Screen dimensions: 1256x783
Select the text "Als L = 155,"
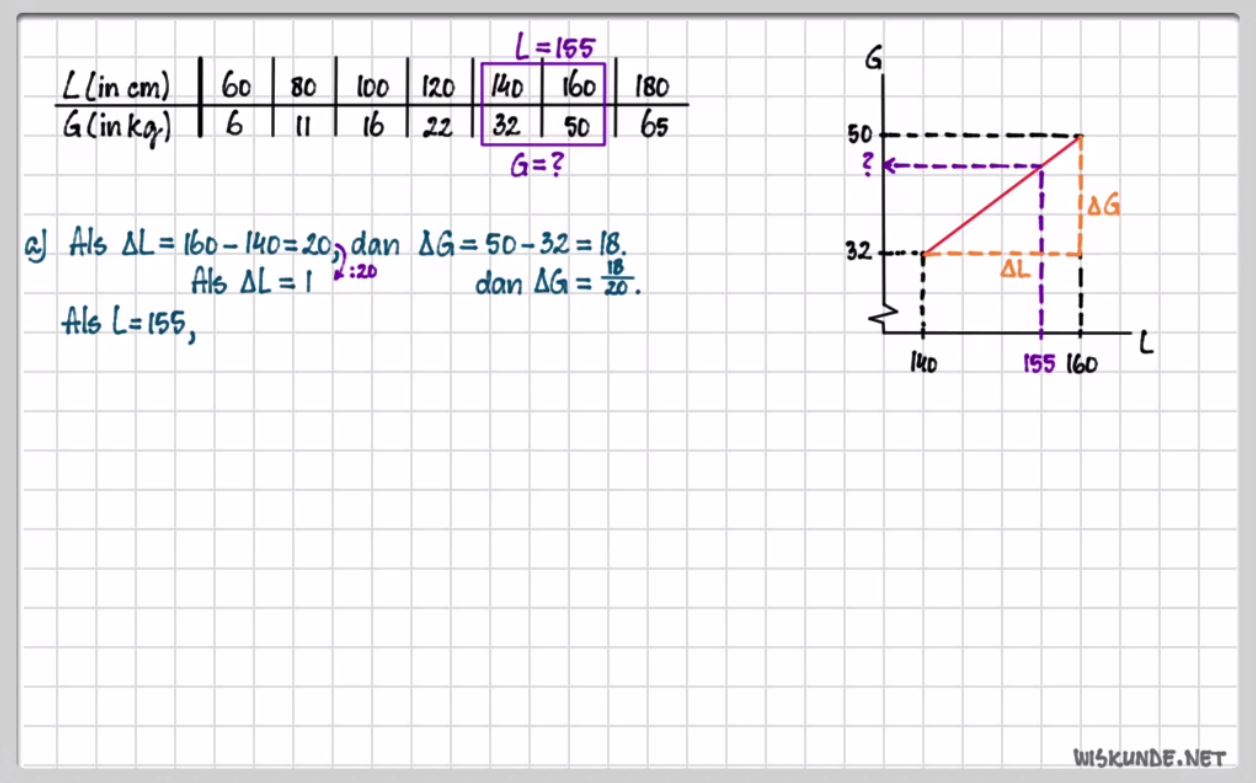[128, 323]
